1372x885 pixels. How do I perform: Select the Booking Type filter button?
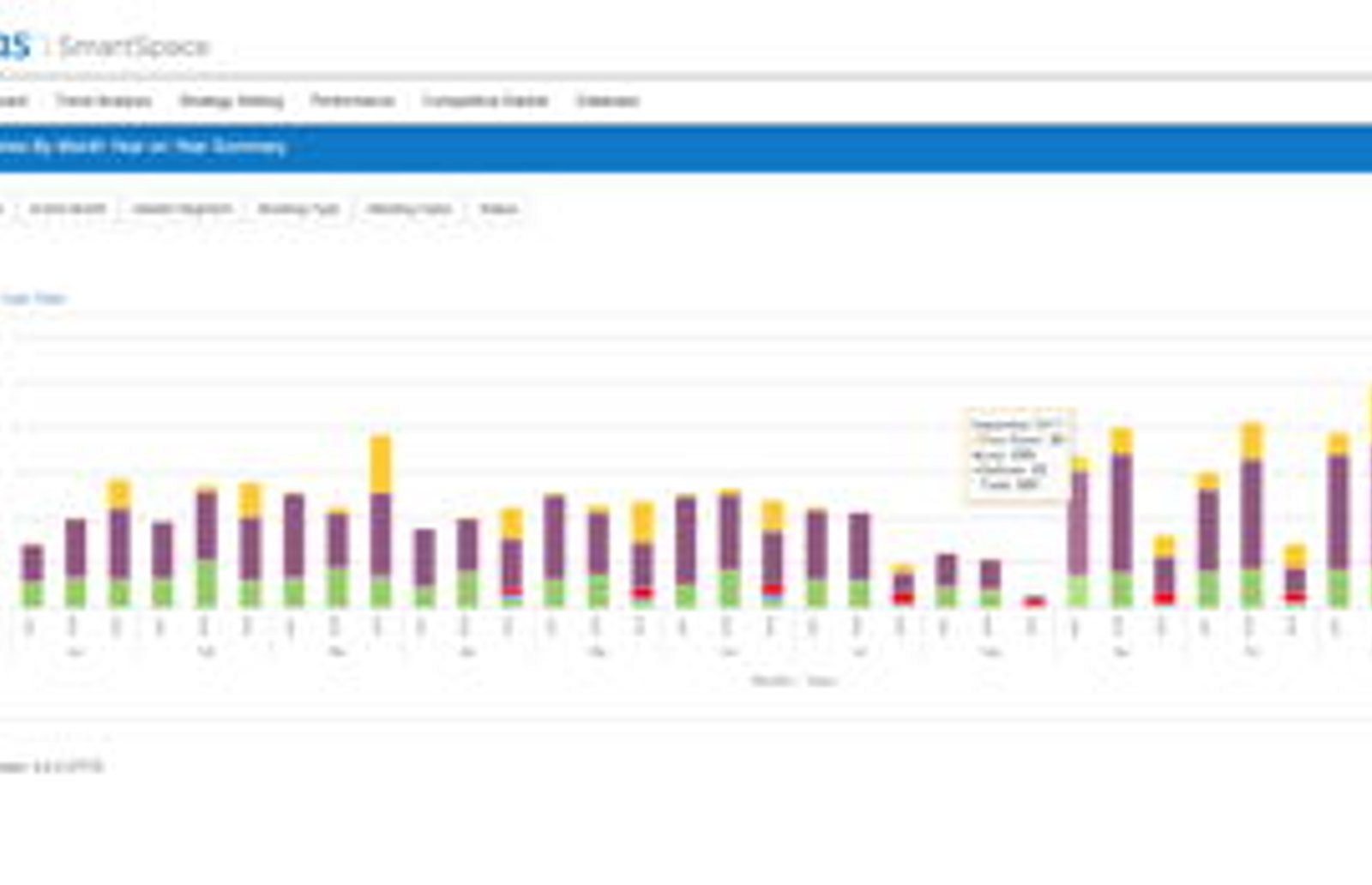298,209
